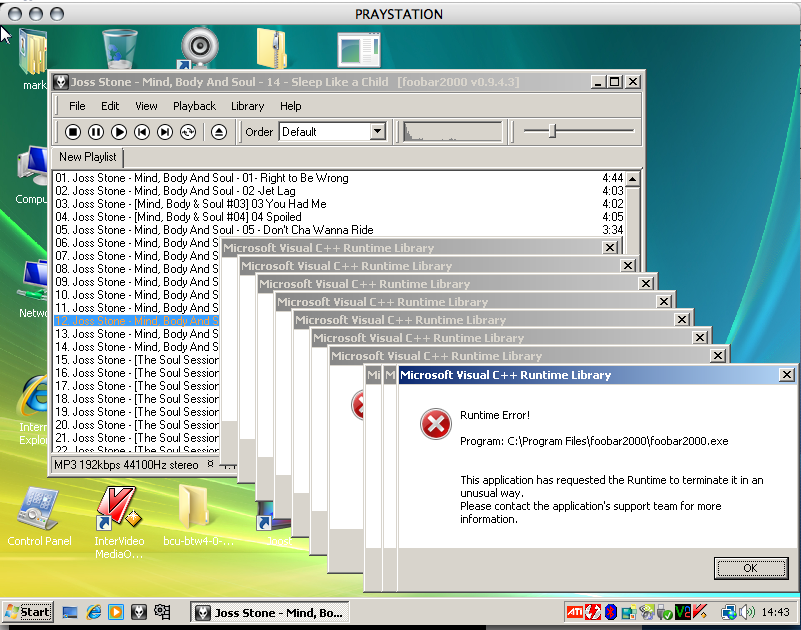Click the Show Desktop quick launch icon
Screen dimensions: 801x630
click(69, 612)
